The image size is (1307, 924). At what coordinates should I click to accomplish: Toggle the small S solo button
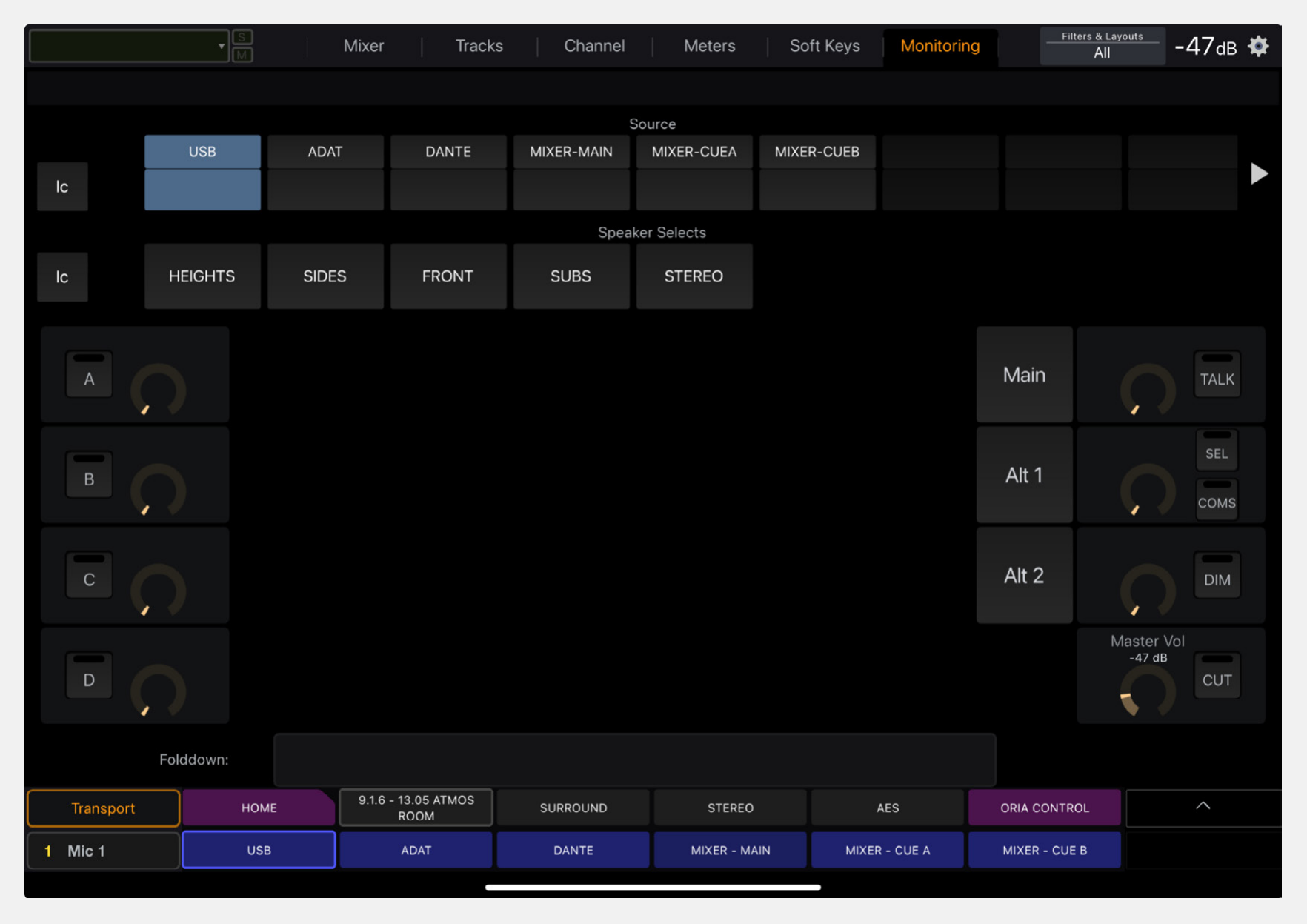pyautogui.click(x=242, y=37)
